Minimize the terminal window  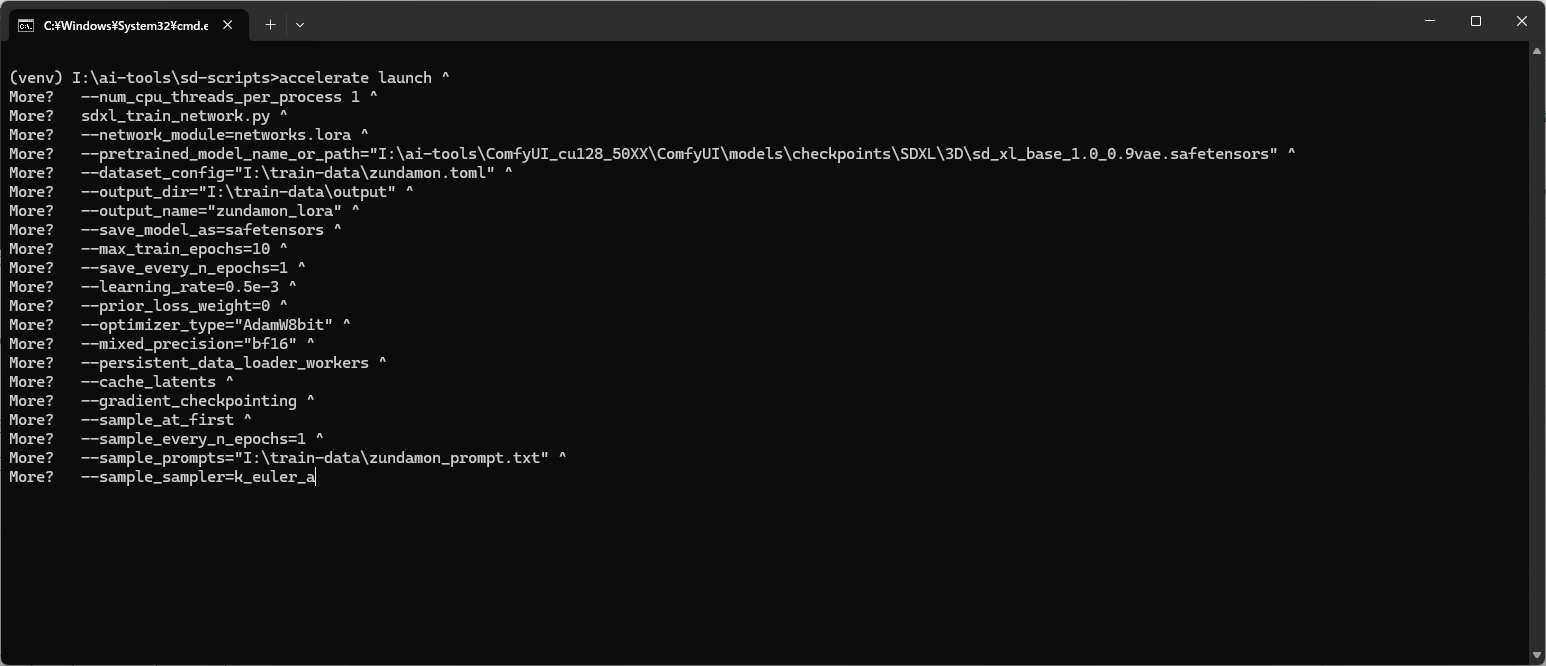coord(1429,21)
